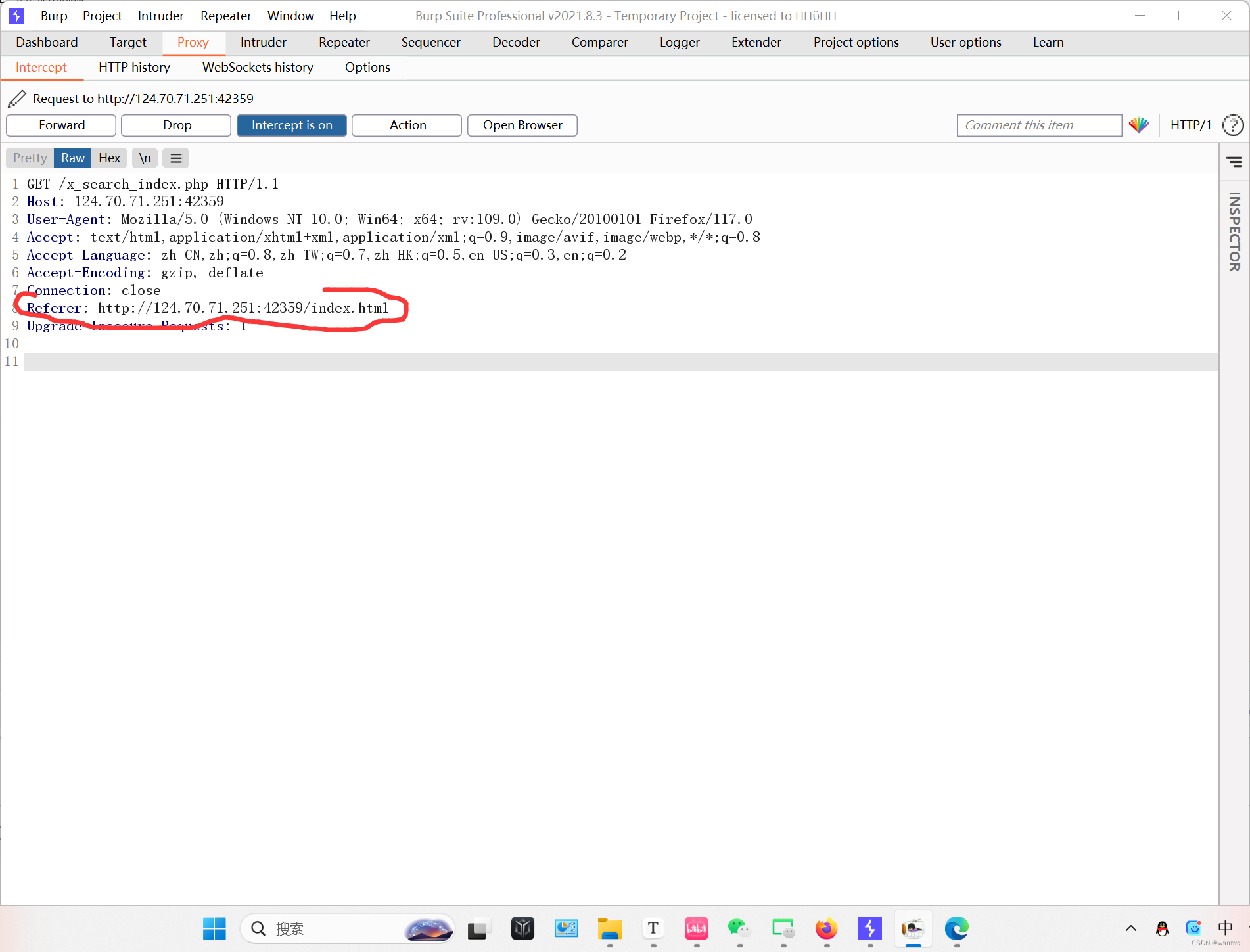This screenshot has height=952, width=1250.
Task: Switch to the Target tab
Action: tap(127, 42)
